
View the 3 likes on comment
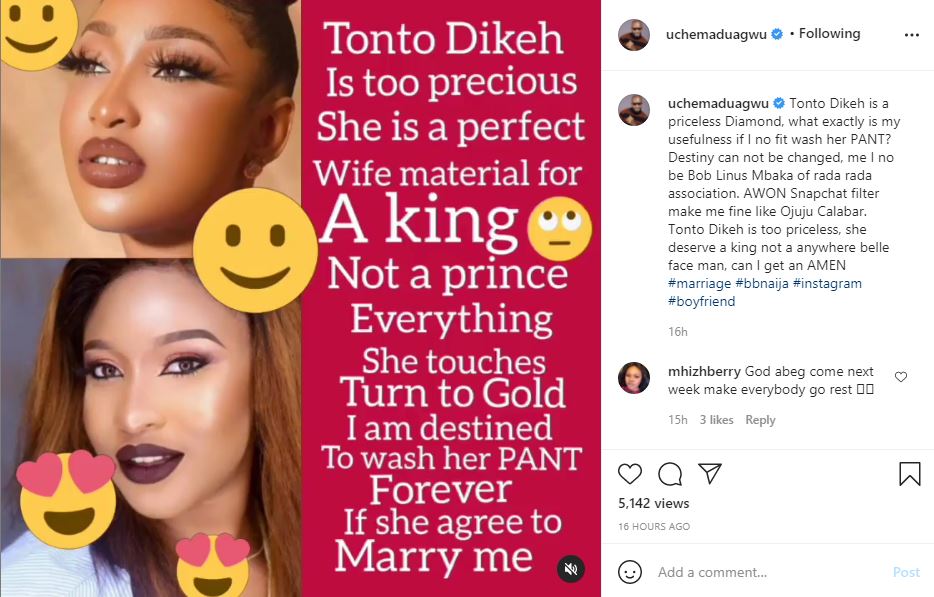[x=717, y=420]
